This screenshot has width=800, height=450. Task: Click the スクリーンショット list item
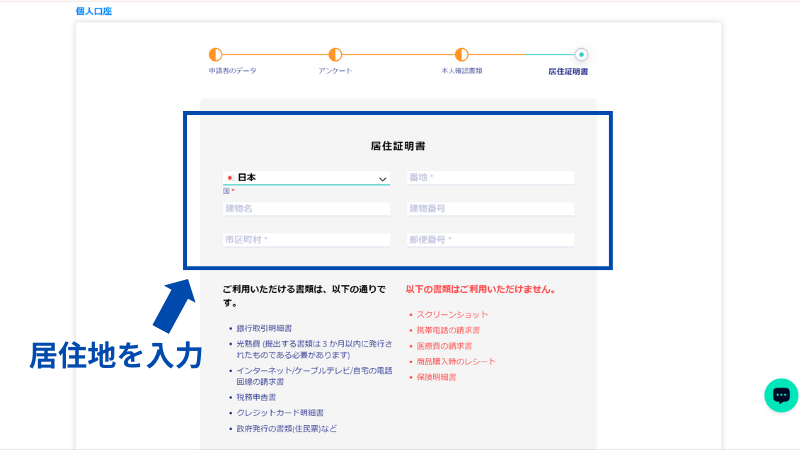click(x=452, y=315)
